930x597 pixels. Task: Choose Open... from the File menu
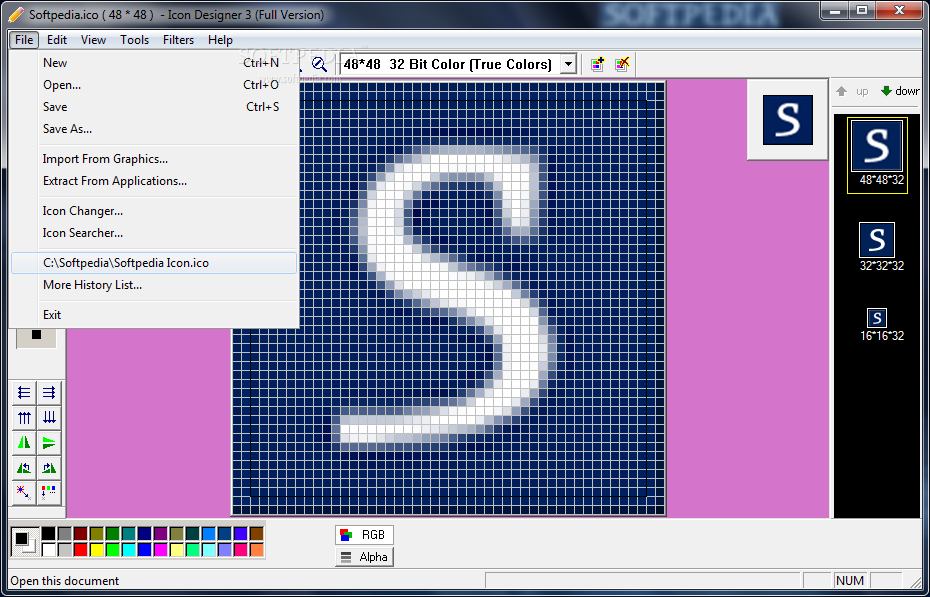pyautogui.click(x=154, y=85)
